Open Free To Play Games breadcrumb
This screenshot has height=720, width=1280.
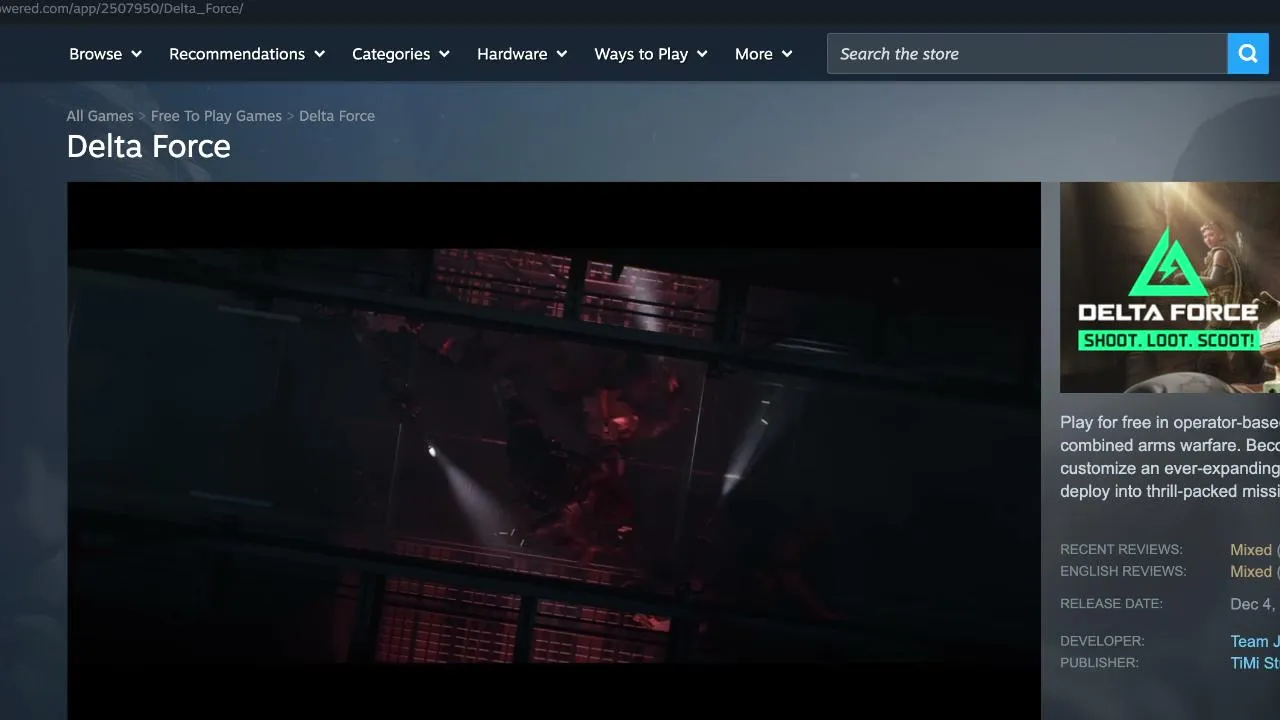[x=216, y=116]
